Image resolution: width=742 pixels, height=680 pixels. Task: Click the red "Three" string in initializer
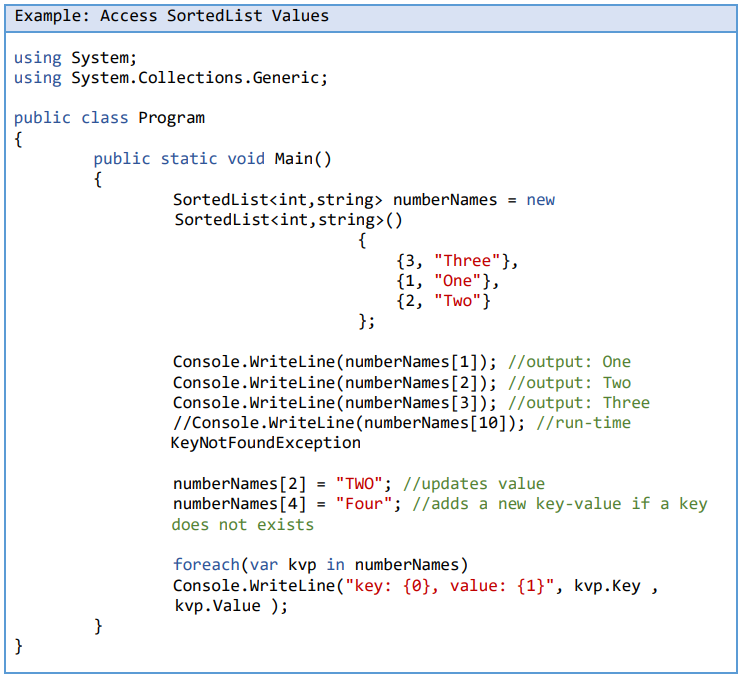[x=467, y=261]
